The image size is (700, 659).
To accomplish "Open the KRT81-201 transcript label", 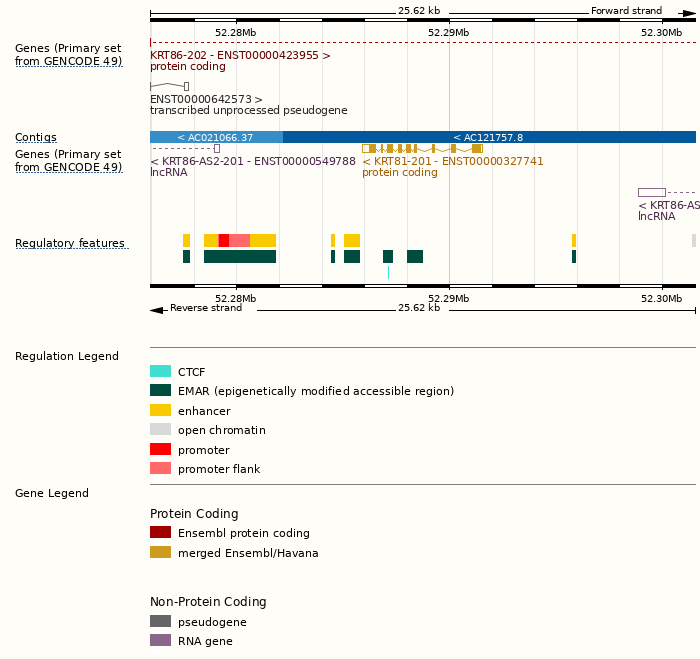I will [x=452, y=161].
